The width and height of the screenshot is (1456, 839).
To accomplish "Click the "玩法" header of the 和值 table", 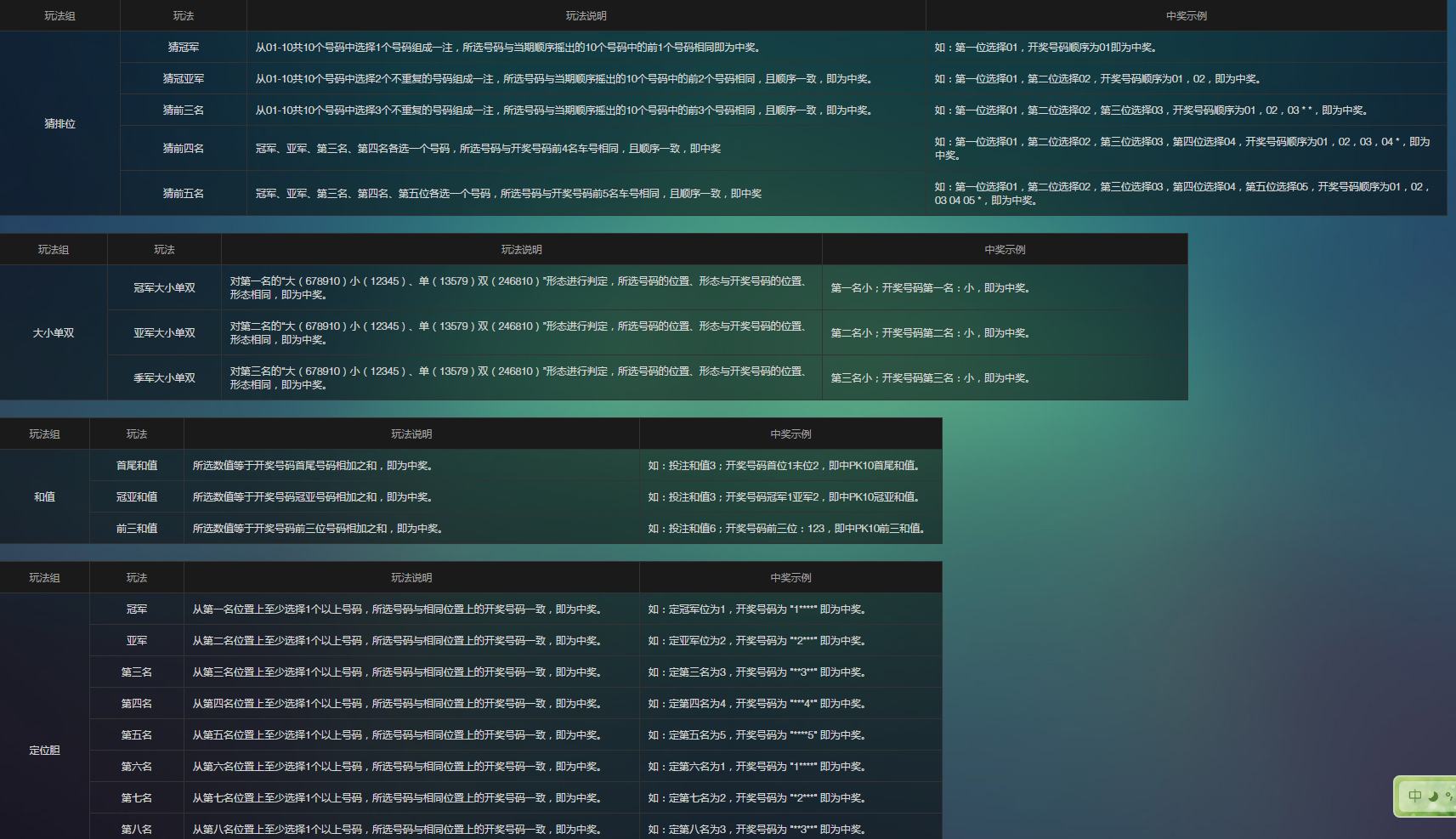I will [137, 434].
